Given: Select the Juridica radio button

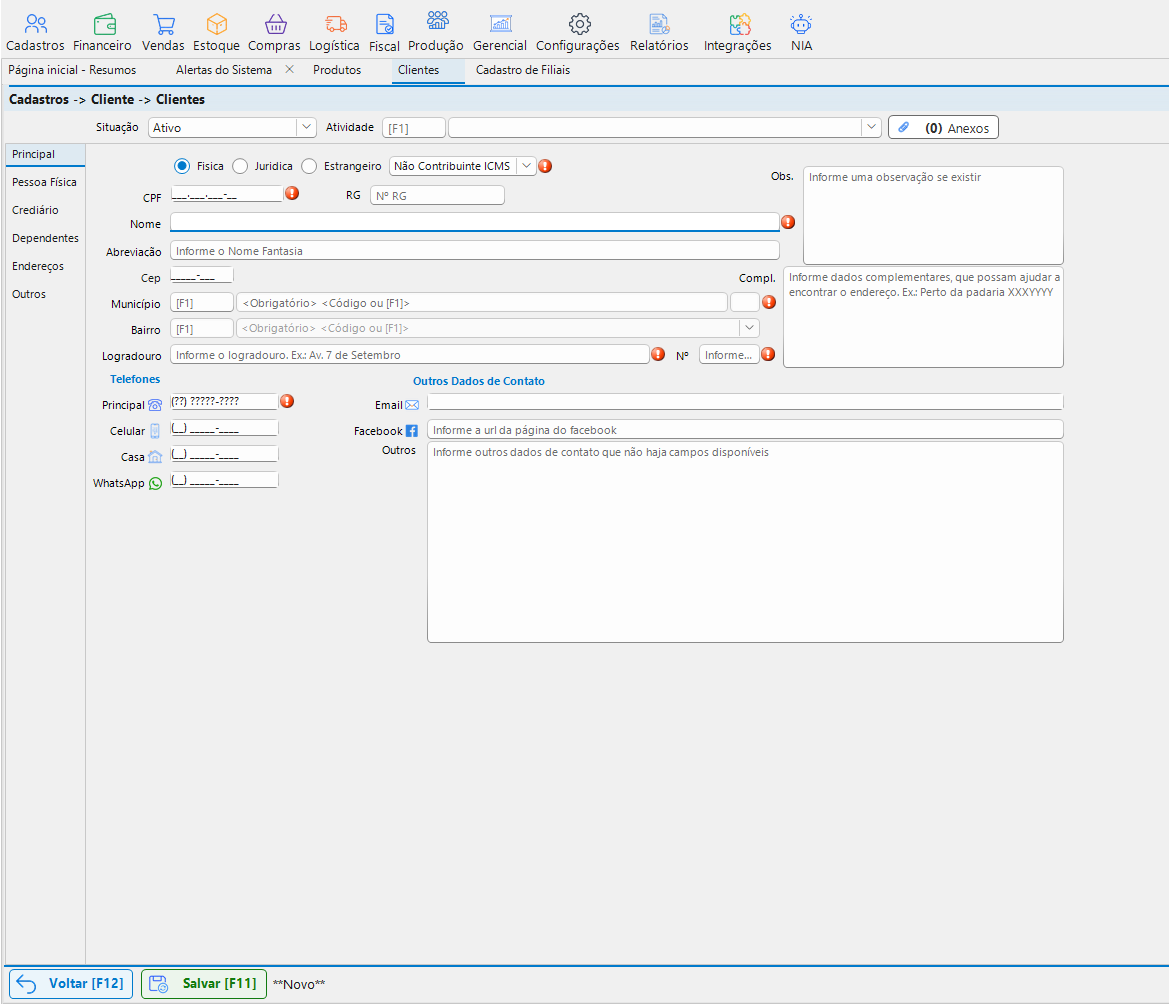Looking at the screenshot, I should (x=240, y=166).
